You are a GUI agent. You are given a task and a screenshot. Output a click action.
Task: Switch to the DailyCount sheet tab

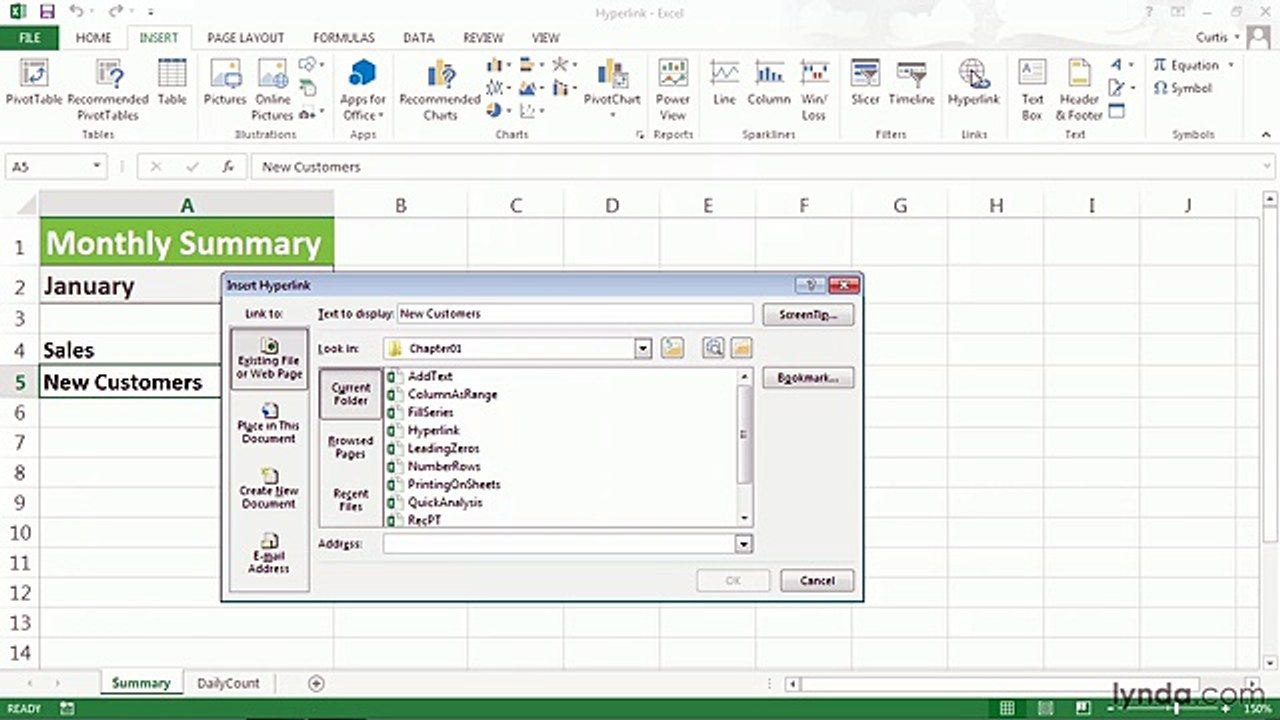[228, 683]
